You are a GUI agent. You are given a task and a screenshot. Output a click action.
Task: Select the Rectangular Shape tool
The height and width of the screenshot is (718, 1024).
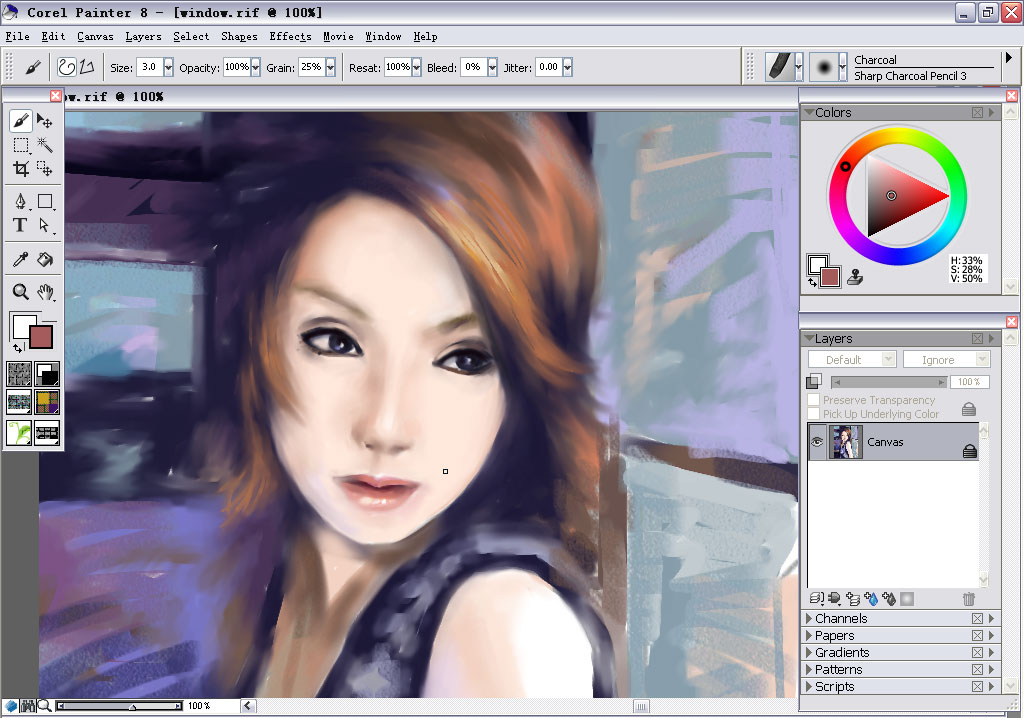[45, 201]
